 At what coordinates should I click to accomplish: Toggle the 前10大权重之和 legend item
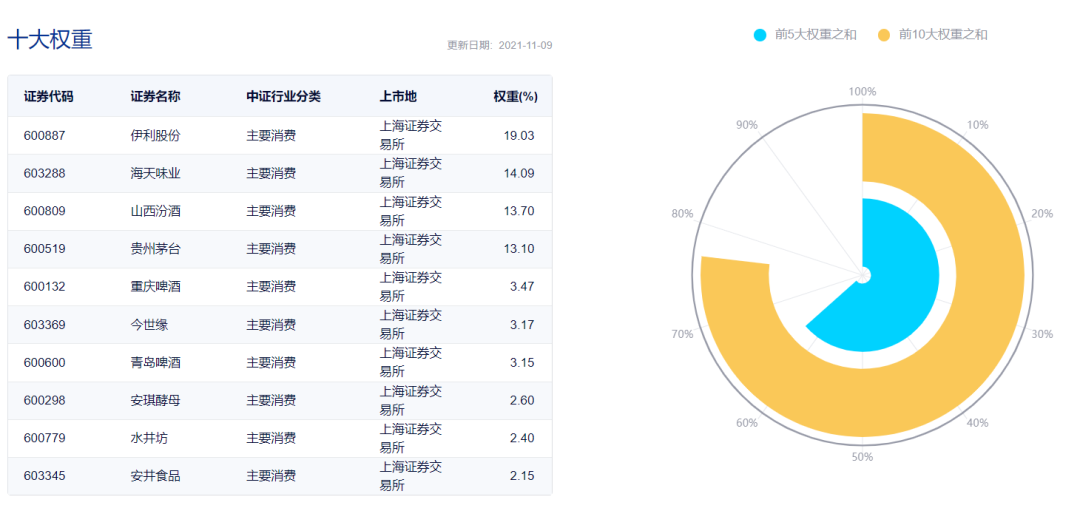point(933,34)
